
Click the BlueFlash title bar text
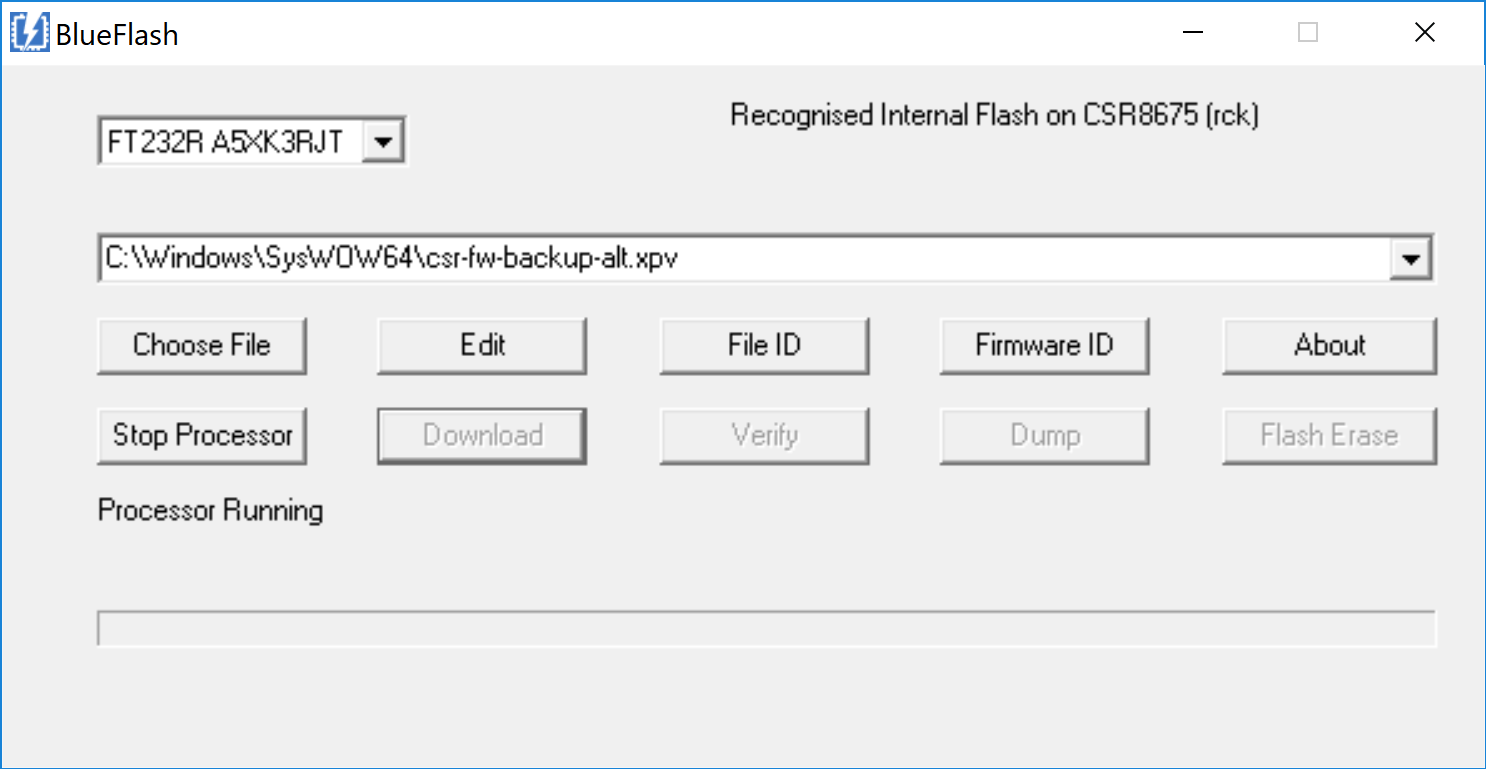pyautogui.click(x=117, y=35)
